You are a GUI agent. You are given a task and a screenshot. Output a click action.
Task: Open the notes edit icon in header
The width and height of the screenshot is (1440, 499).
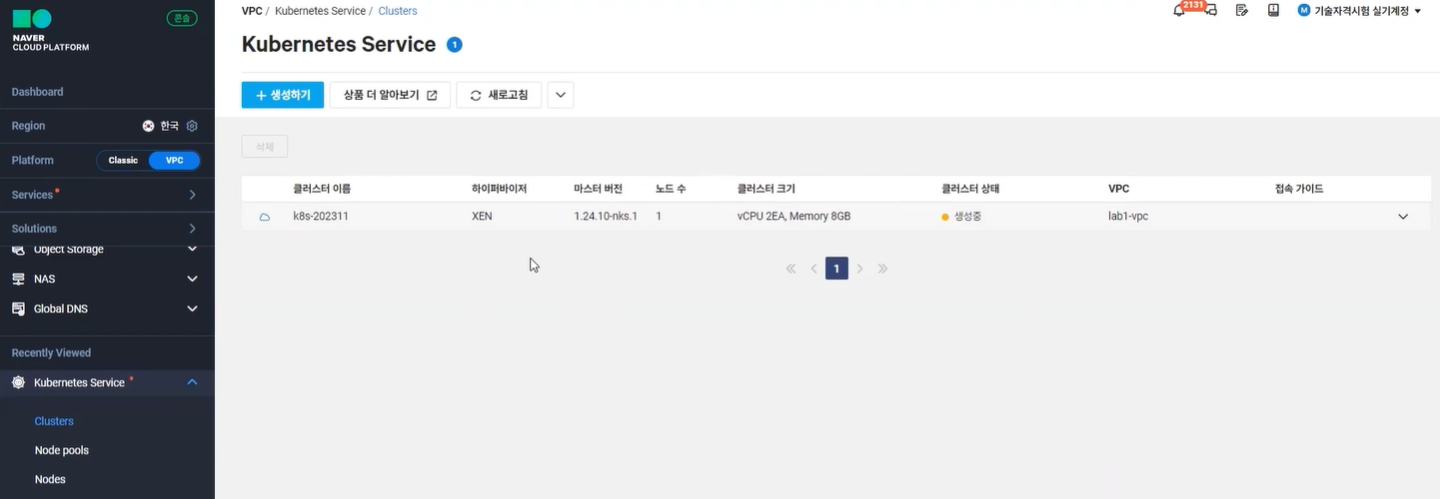tap(1242, 10)
